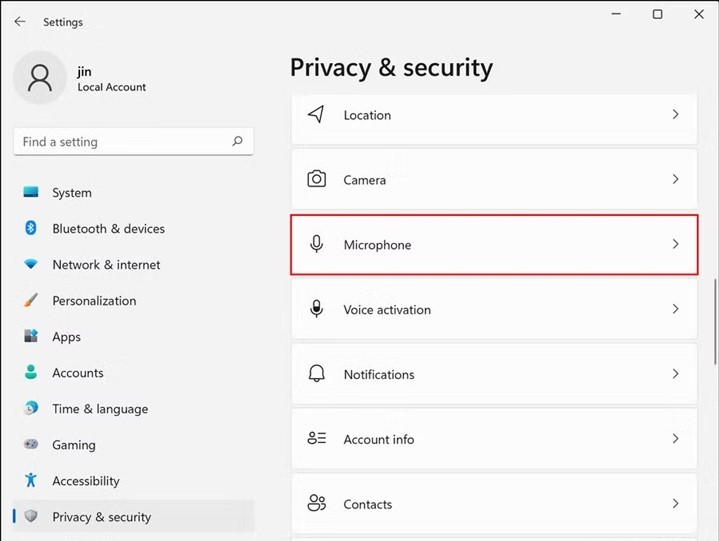The width and height of the screenshot is (719, 541).
Task: Click the search magnifier icon
Action: 237,142
